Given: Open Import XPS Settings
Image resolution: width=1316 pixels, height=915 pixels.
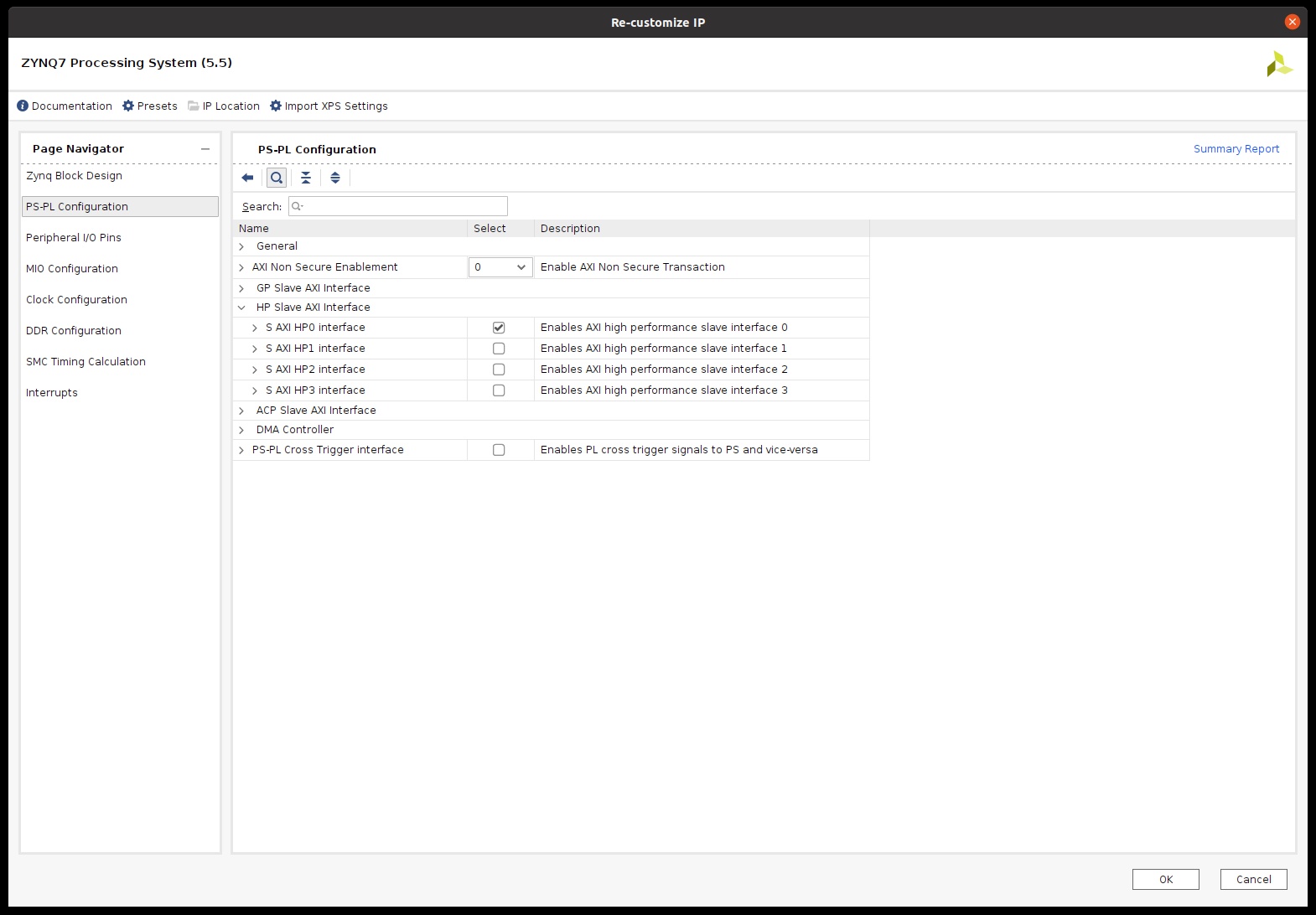Looking at the screenshot, I should pos(329,106).
